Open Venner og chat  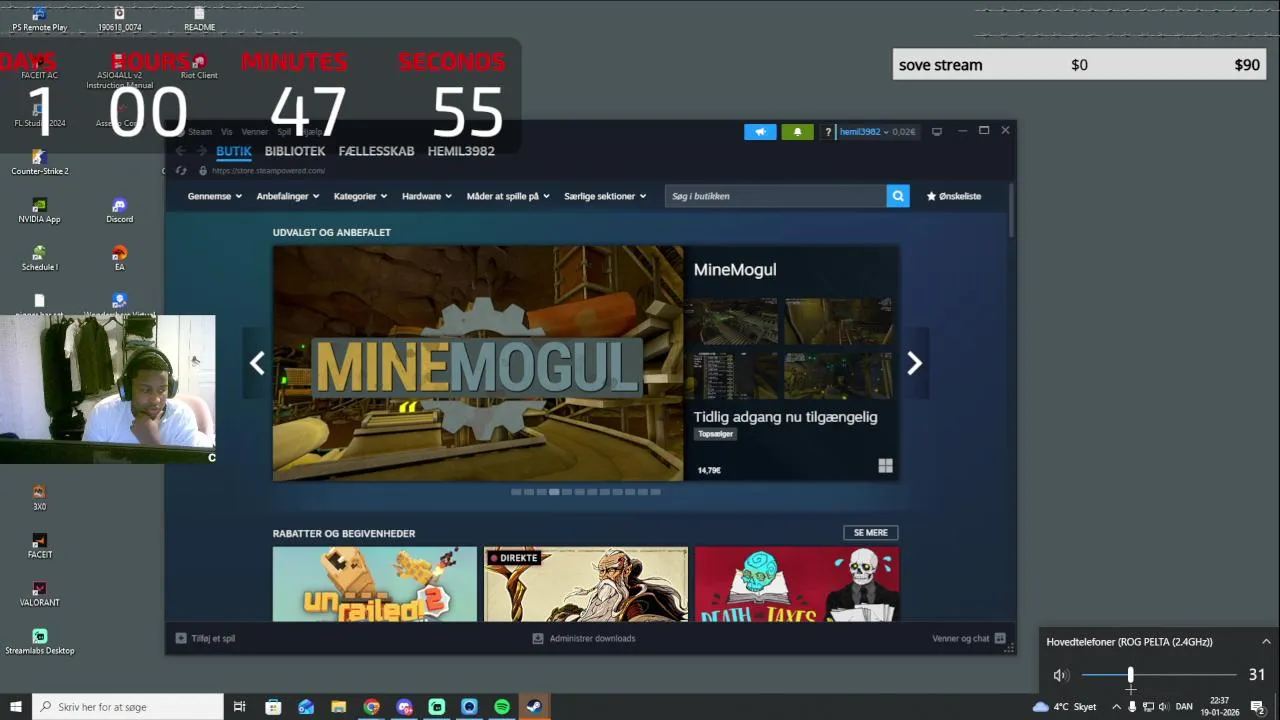pos(969,638)
